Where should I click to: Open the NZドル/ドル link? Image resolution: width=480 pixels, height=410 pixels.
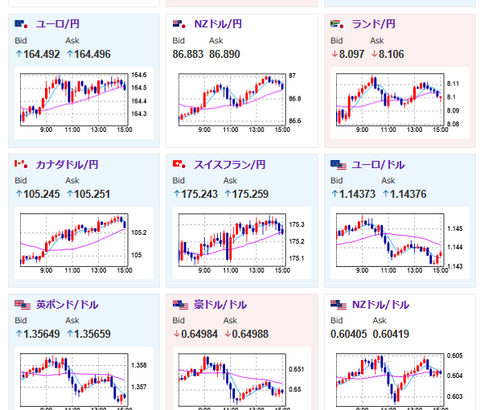tap(380, 305)
